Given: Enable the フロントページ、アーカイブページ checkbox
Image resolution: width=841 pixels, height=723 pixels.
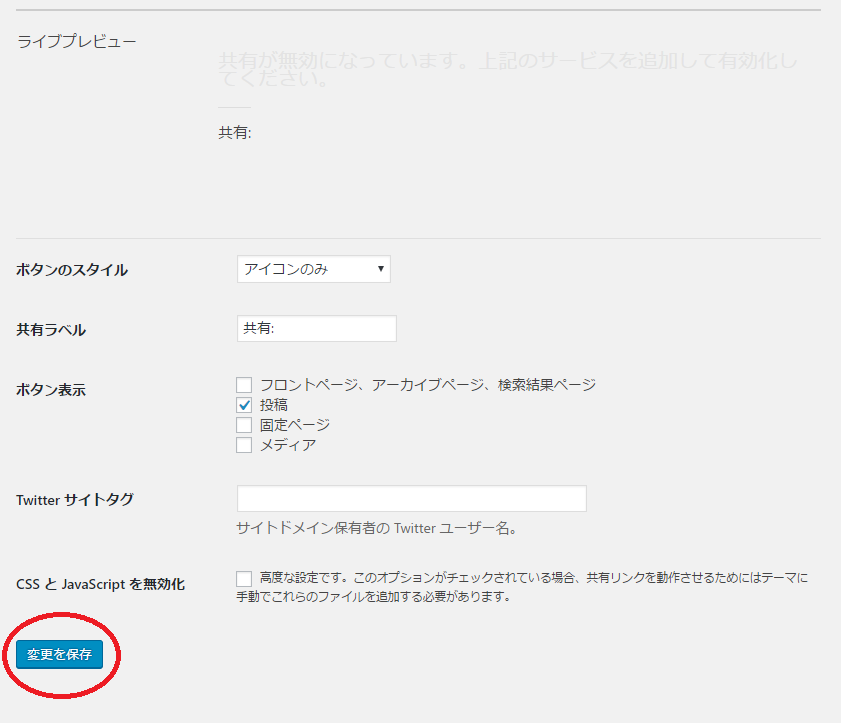Looking at the screenshot, I should pyautogui.click(x=244, y=385).
